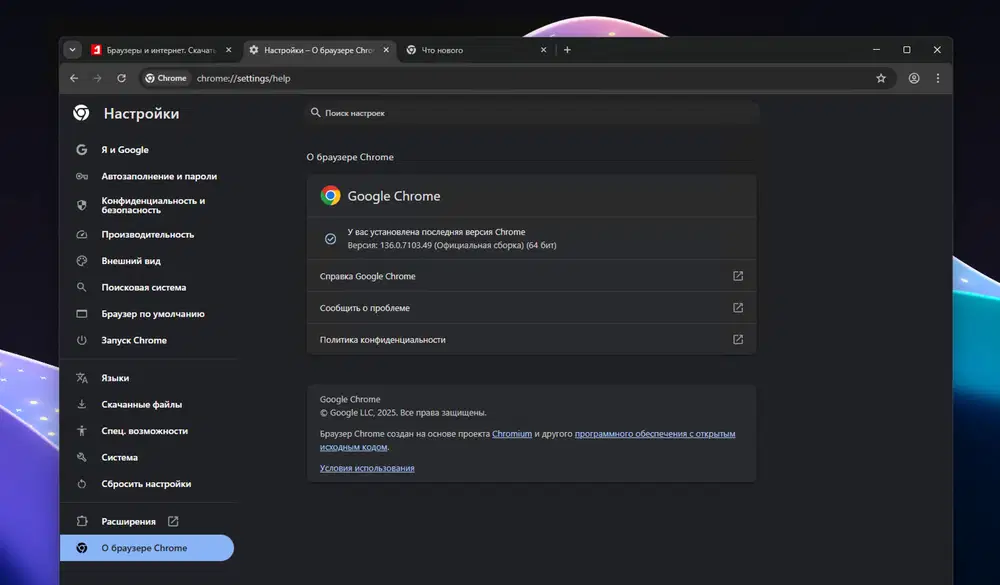The image size is (1000, 585).
Task: Switch to the Что нового tab
Action: (x=476, y=50)
